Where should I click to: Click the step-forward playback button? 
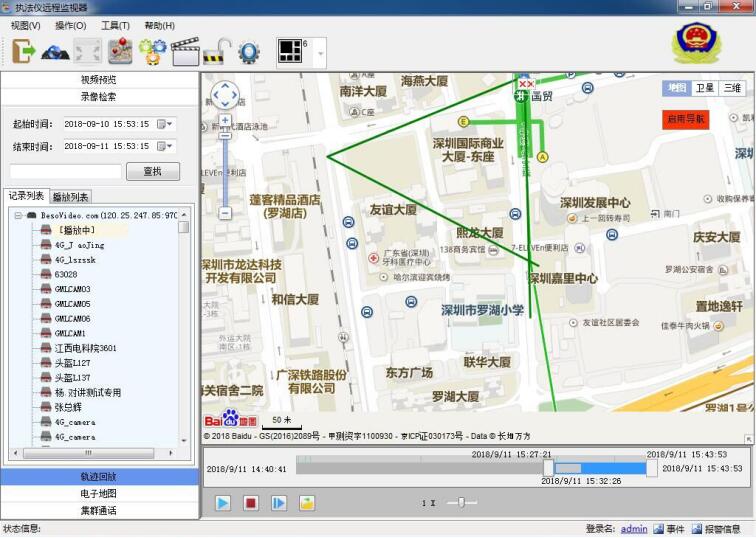coord(279,503)
